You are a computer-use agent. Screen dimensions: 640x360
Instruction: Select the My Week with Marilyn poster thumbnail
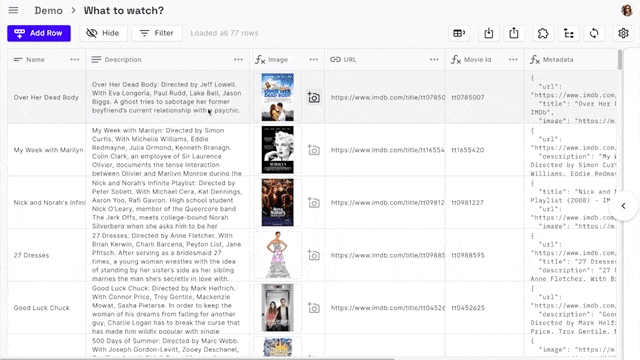278,150
